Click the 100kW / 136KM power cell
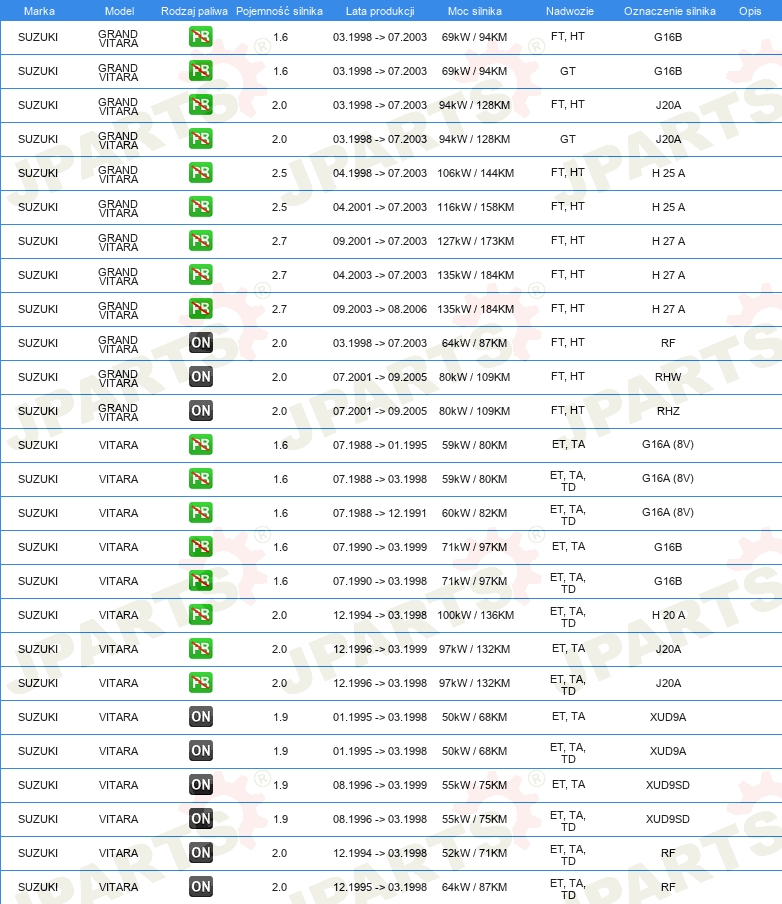 (475, 615)
